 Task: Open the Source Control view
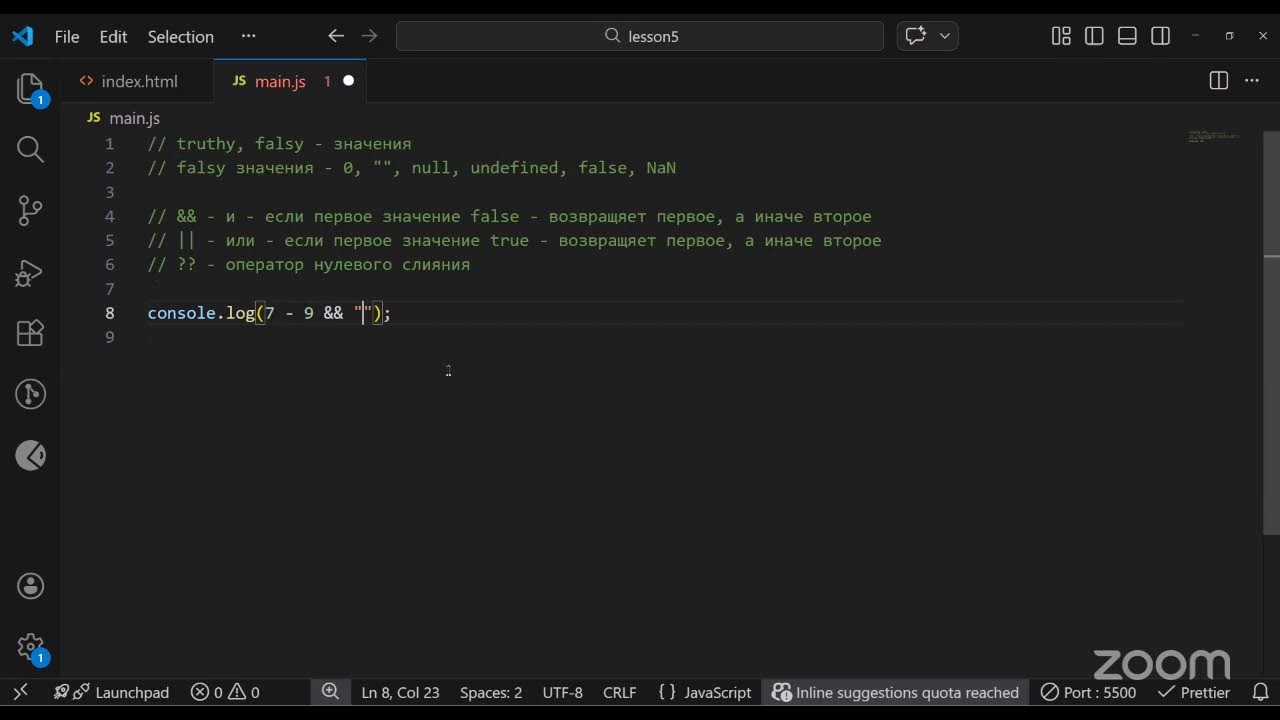[x=30, y=210]
